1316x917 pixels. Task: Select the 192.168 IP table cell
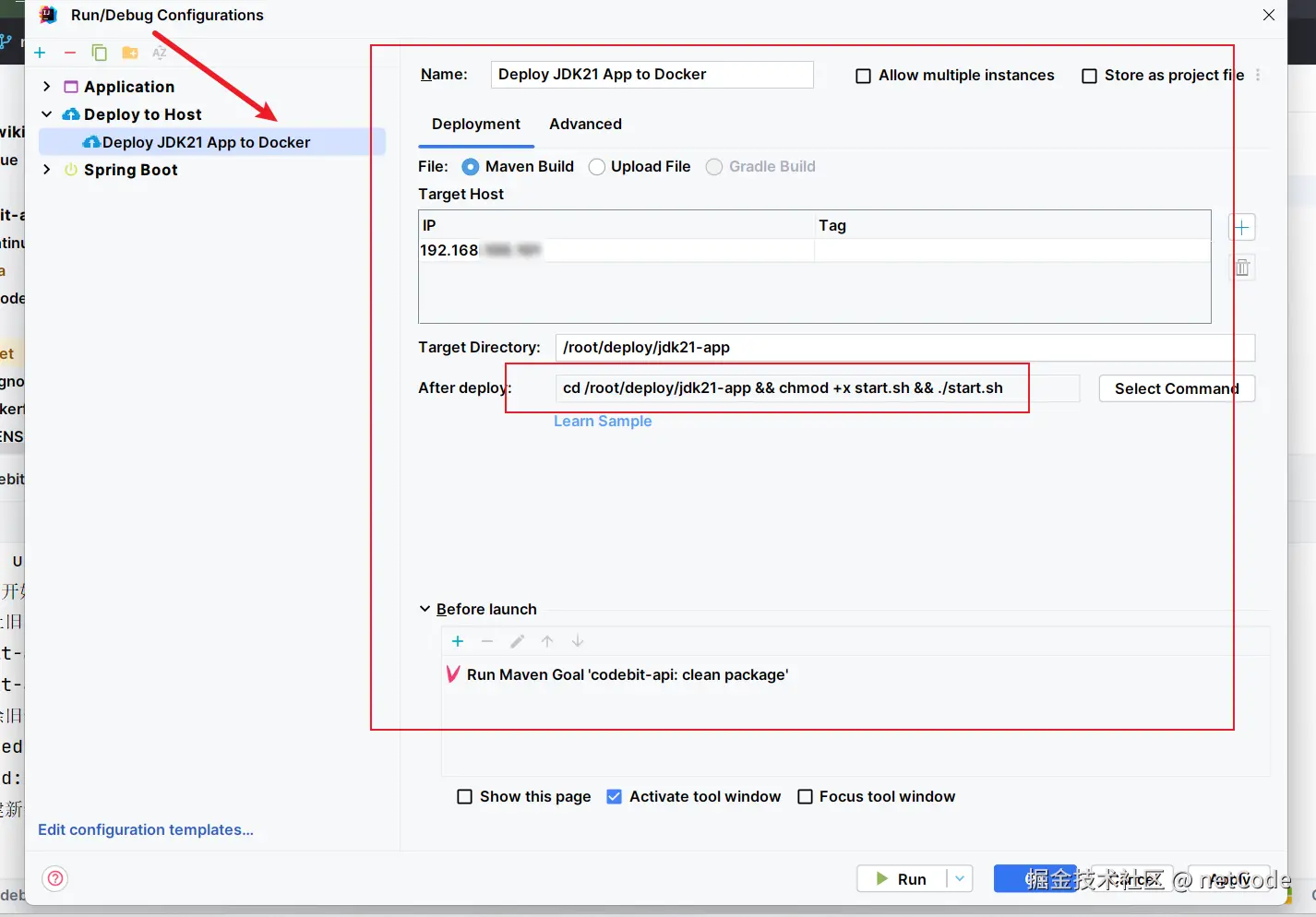point(616,251)
